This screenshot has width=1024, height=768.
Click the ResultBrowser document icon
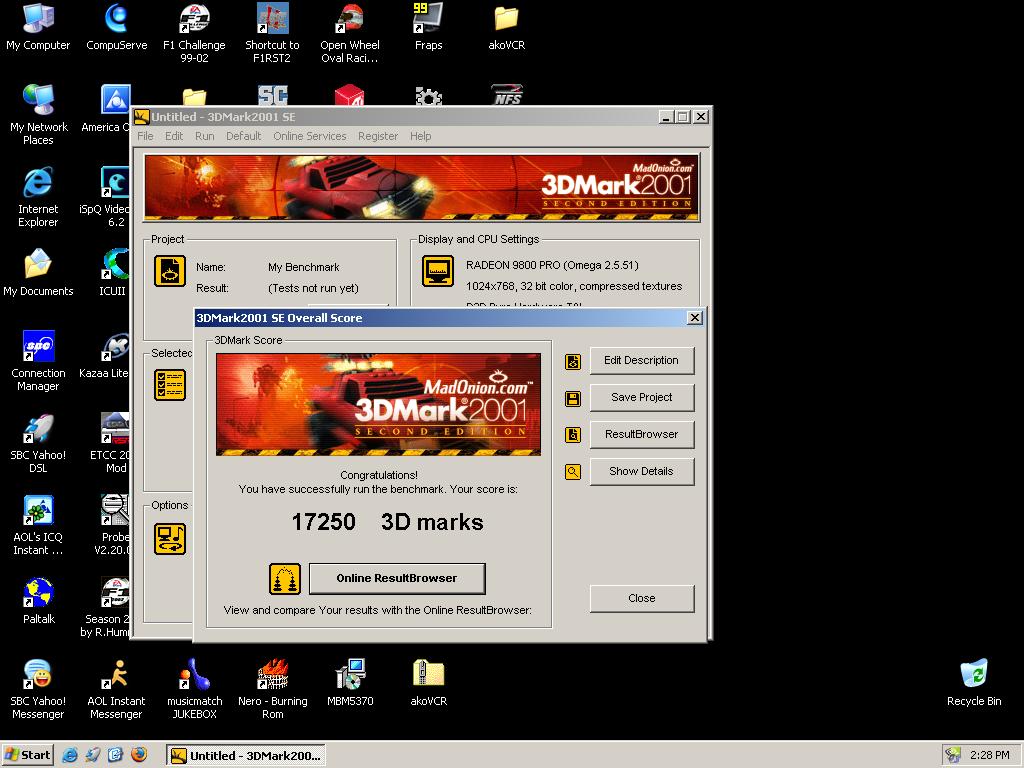click(x=573, y=435)
